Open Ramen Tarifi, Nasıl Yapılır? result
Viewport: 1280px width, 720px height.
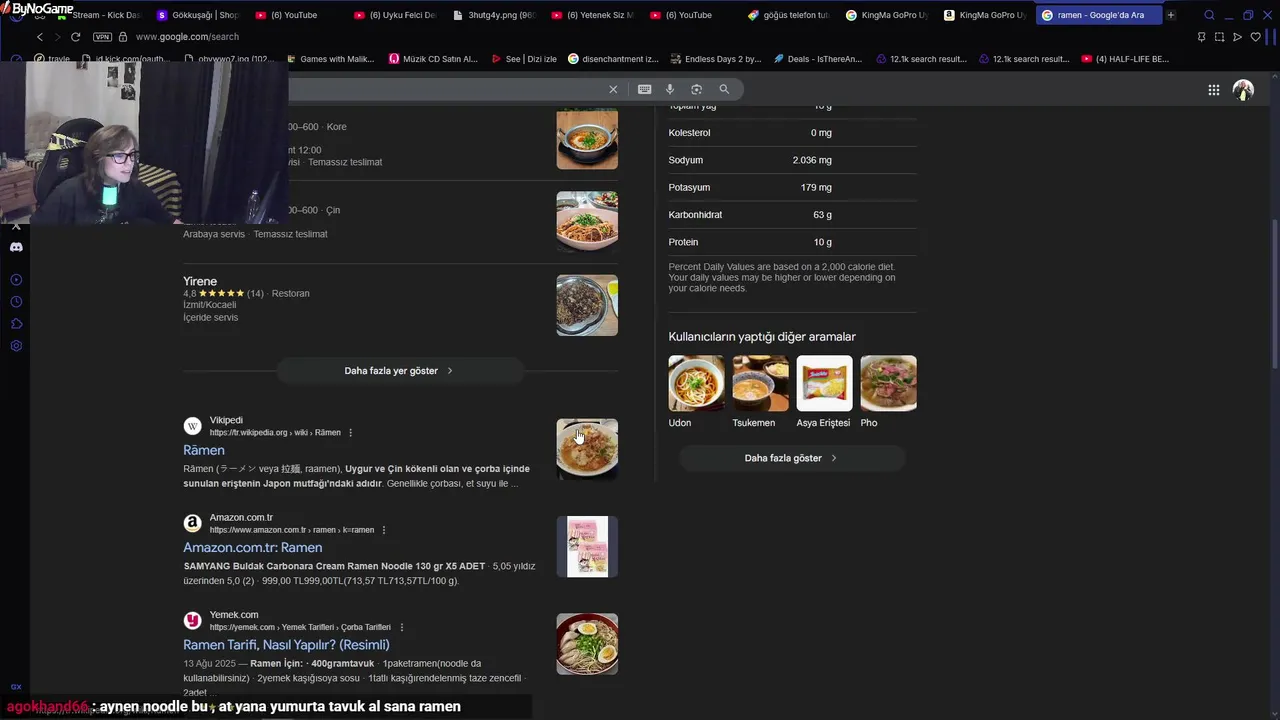(x=286, y=645)
